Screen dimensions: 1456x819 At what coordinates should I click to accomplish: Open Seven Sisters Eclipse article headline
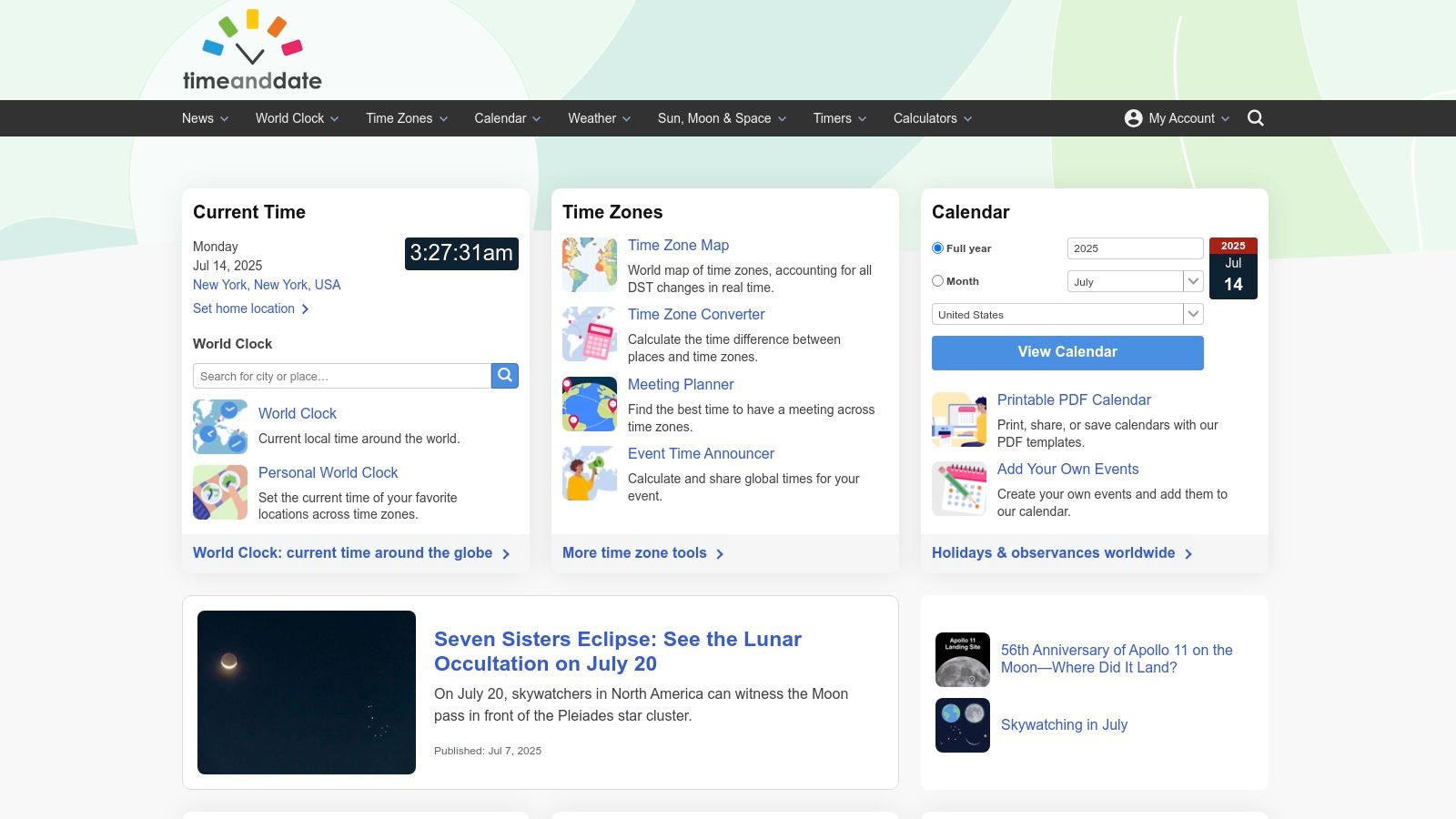coord(618,652)
